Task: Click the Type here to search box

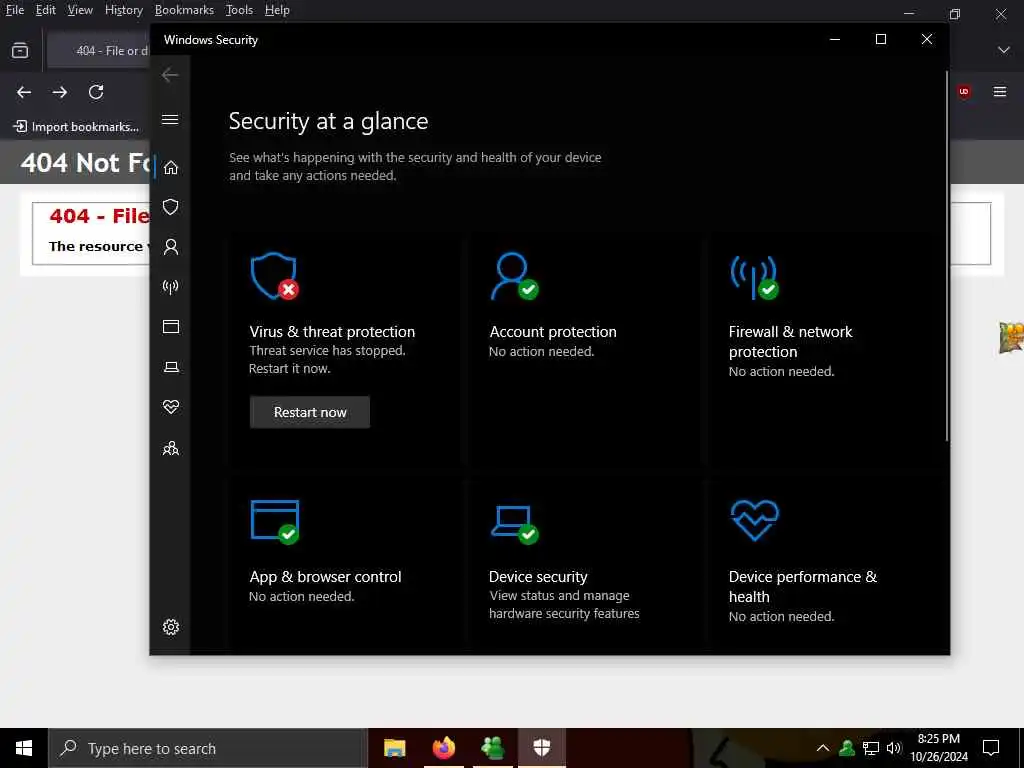Action: point(208,748)
